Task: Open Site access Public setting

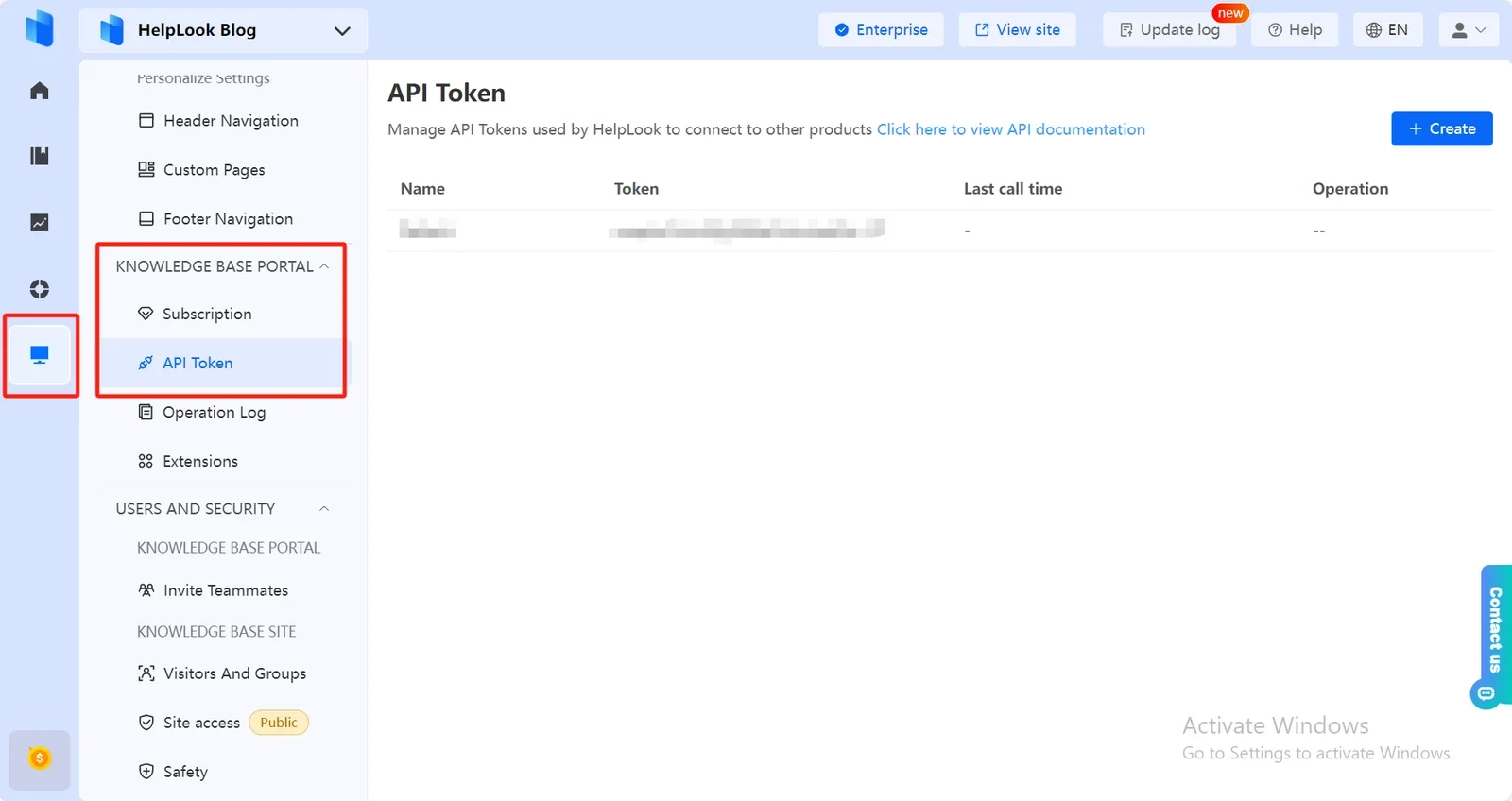Action: click(223, 723)
